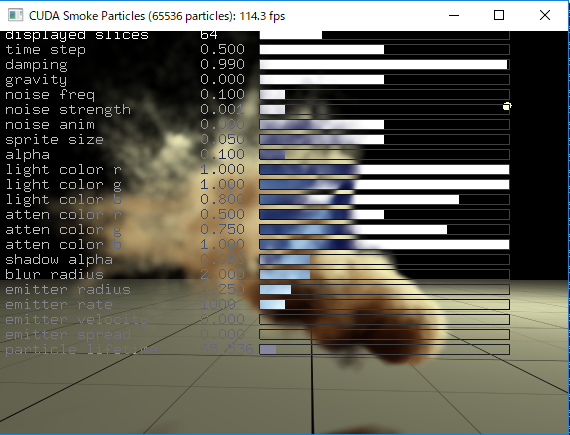
Task: Click the 'noise freq' label
Action: [50, 95]
